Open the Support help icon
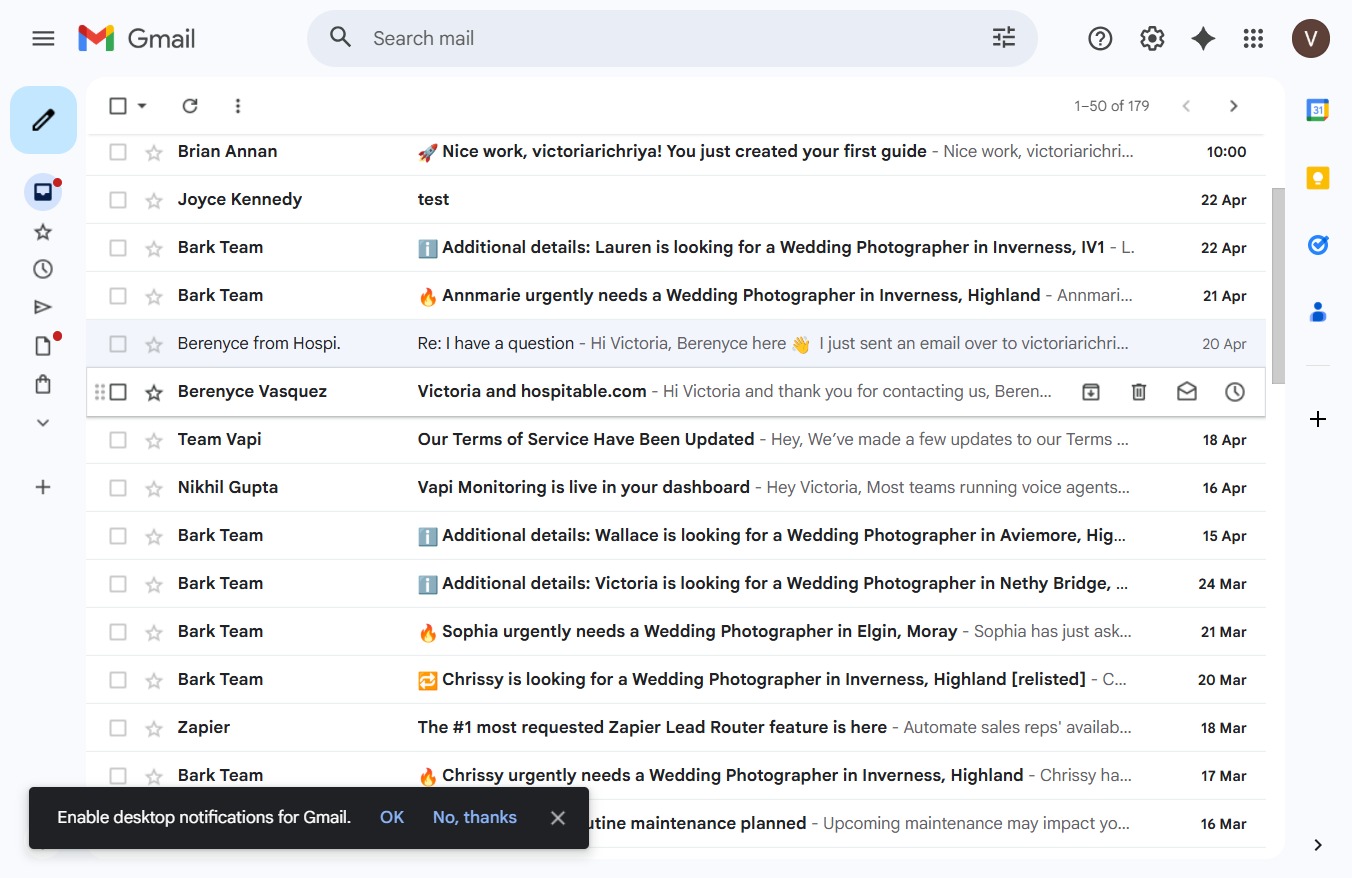The height and width of the screenshot is (878, 1352). click(1100, 38)
